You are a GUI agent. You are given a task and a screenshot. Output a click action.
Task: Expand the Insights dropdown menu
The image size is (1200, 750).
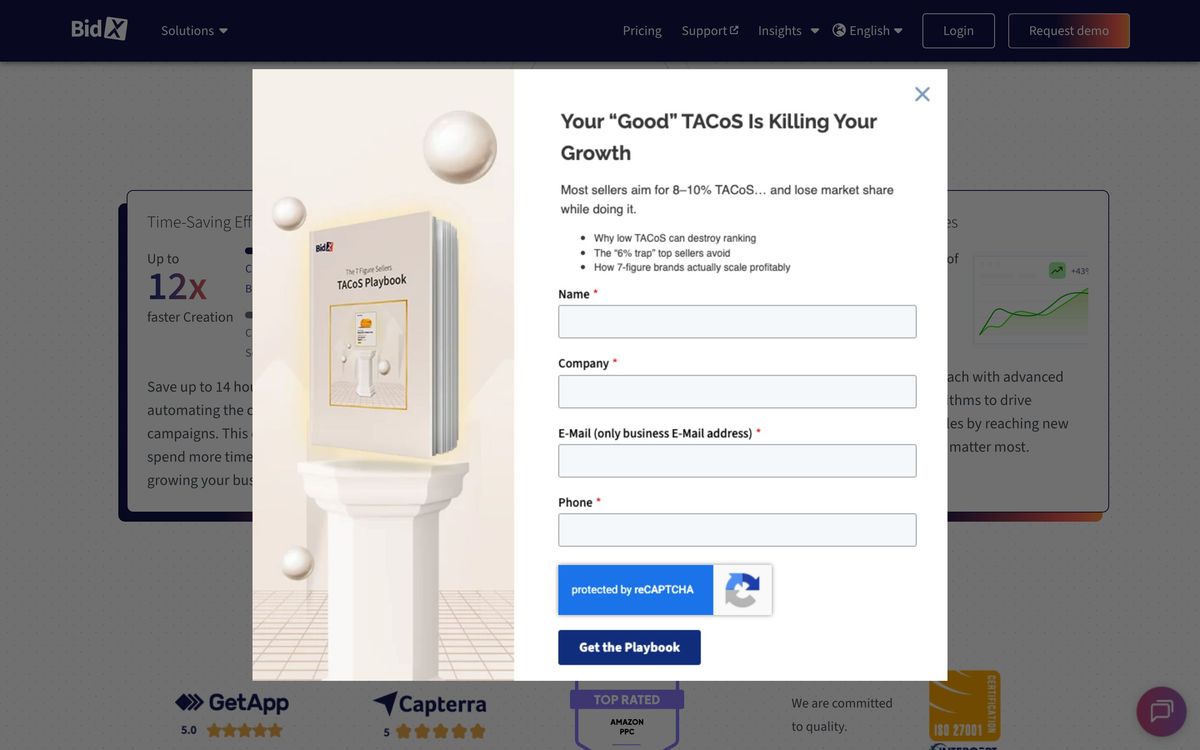click(x=788, y=31)
